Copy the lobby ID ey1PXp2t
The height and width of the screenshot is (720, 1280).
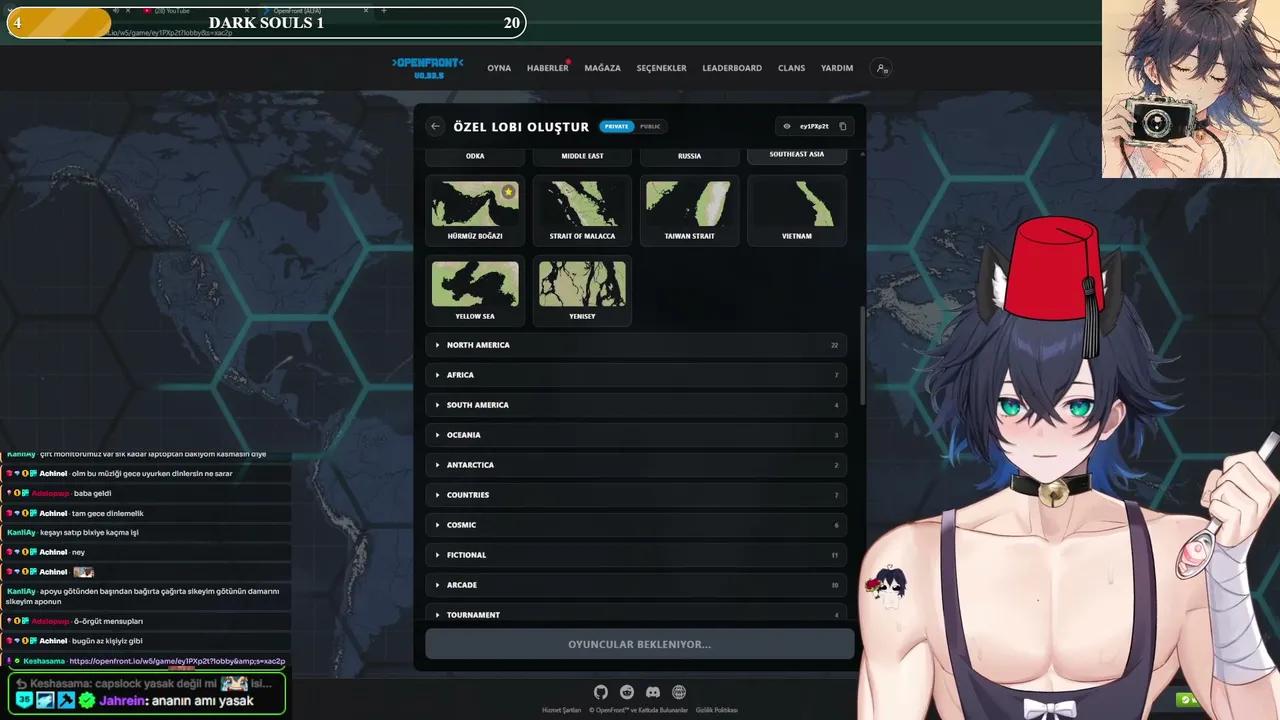[x=843, y=126]
